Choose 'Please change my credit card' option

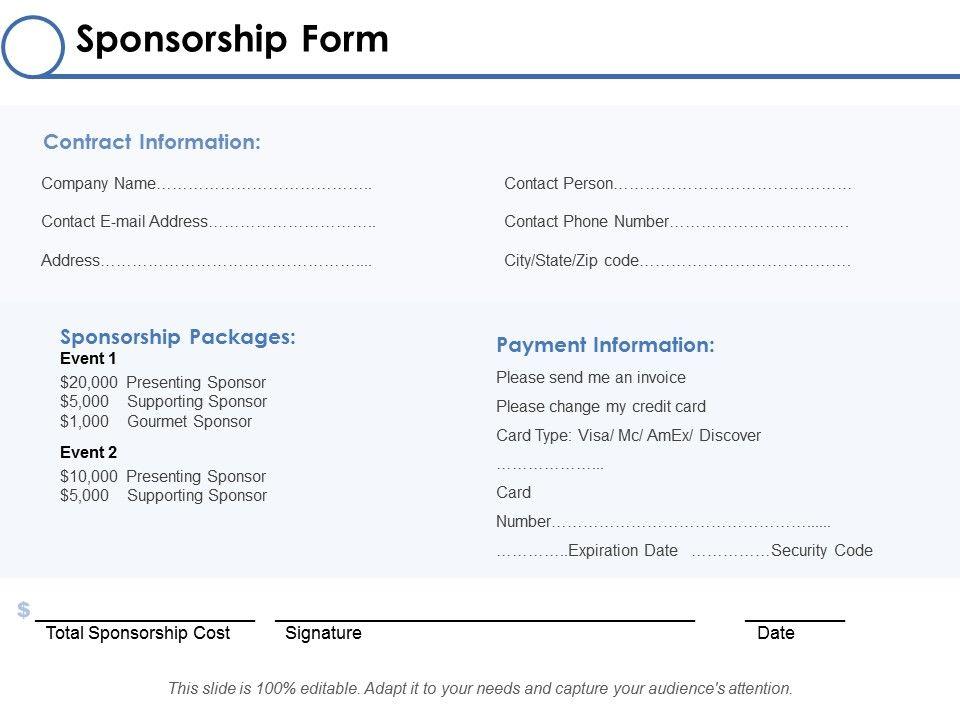(601, 407)
